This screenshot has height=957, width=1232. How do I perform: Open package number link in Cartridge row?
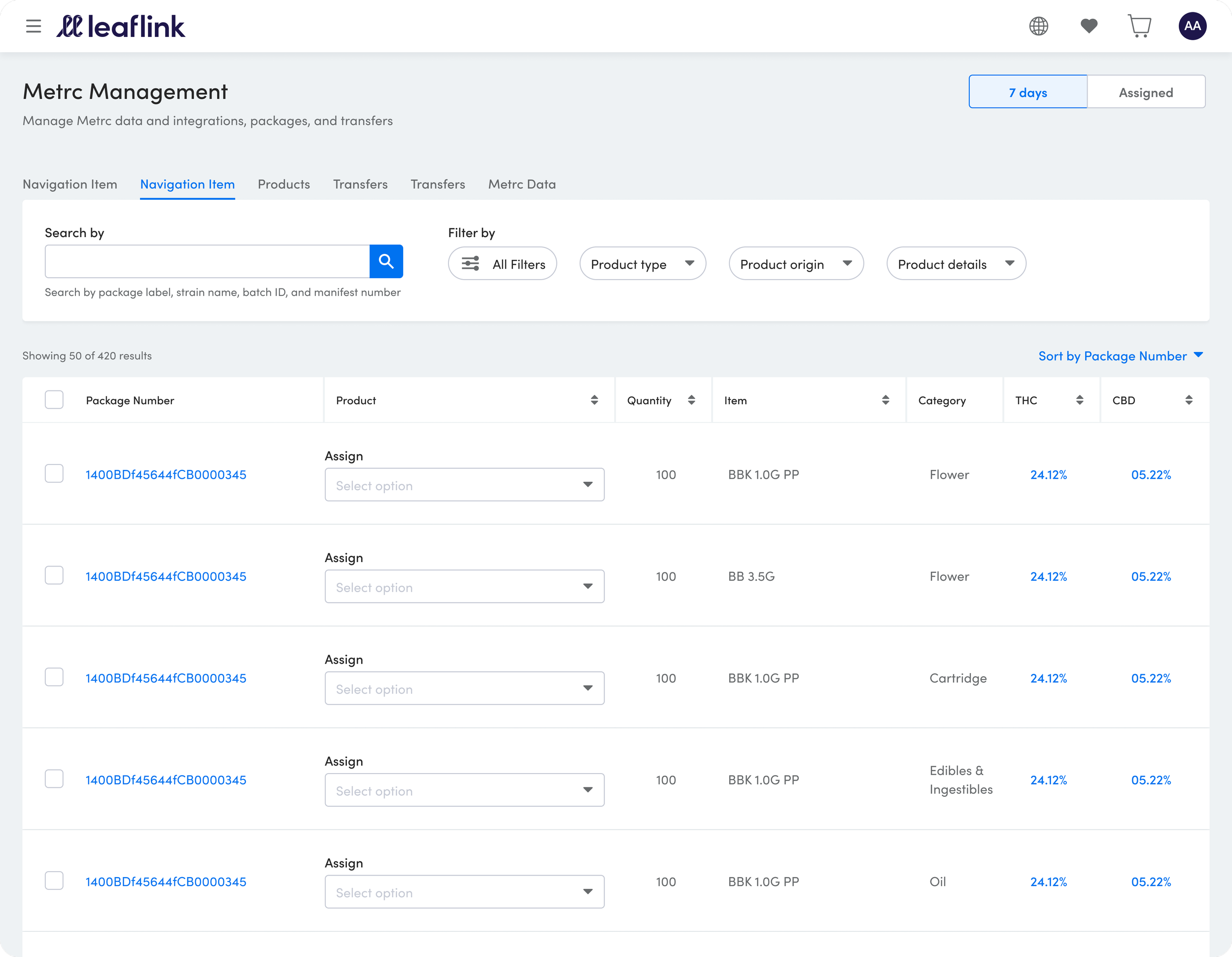click(166, 678)
